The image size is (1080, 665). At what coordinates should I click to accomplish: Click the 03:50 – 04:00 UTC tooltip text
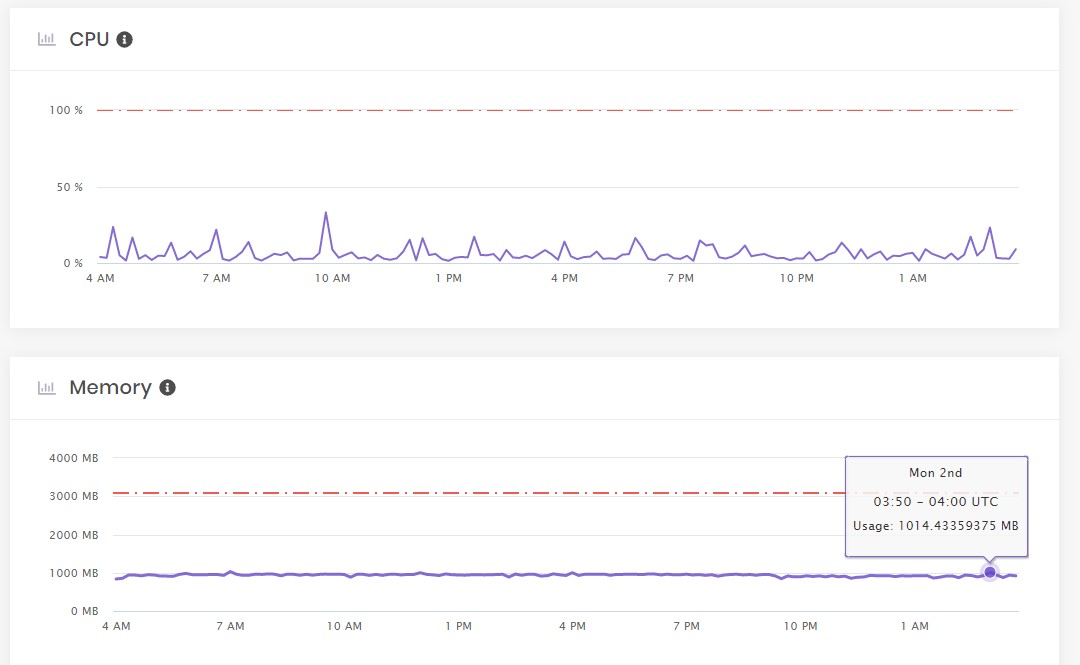pos(935,502)
